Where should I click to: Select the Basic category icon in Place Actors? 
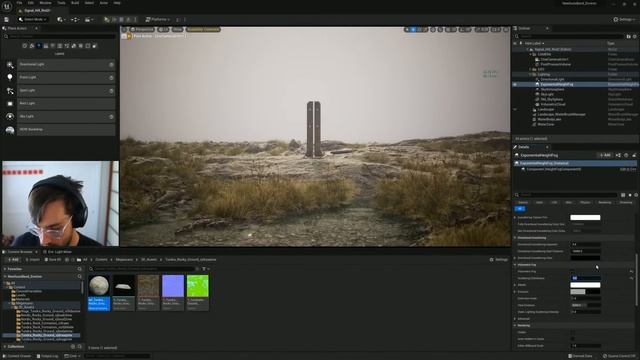point(32,46)
